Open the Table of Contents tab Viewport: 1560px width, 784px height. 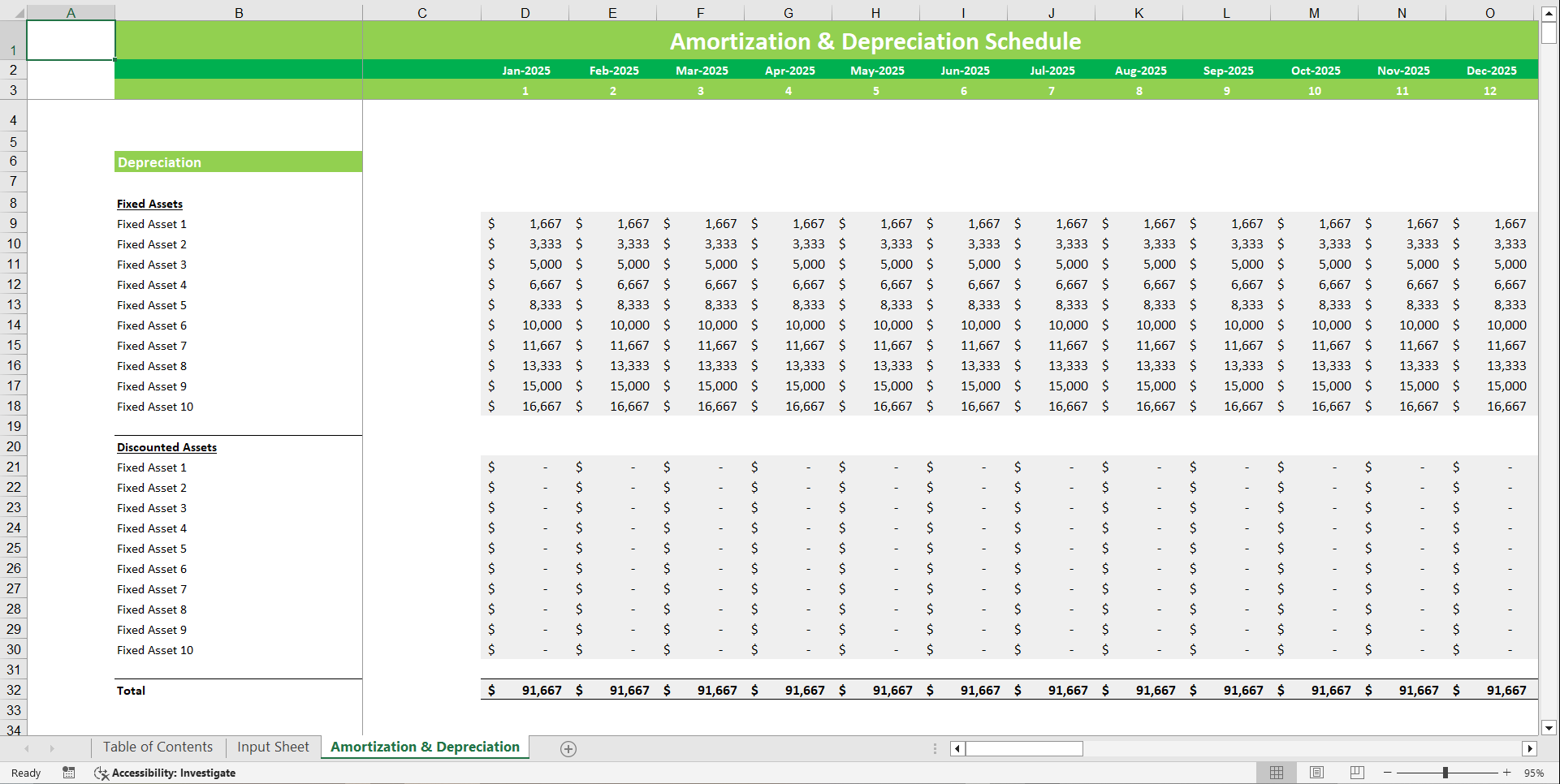pos(158,747)
